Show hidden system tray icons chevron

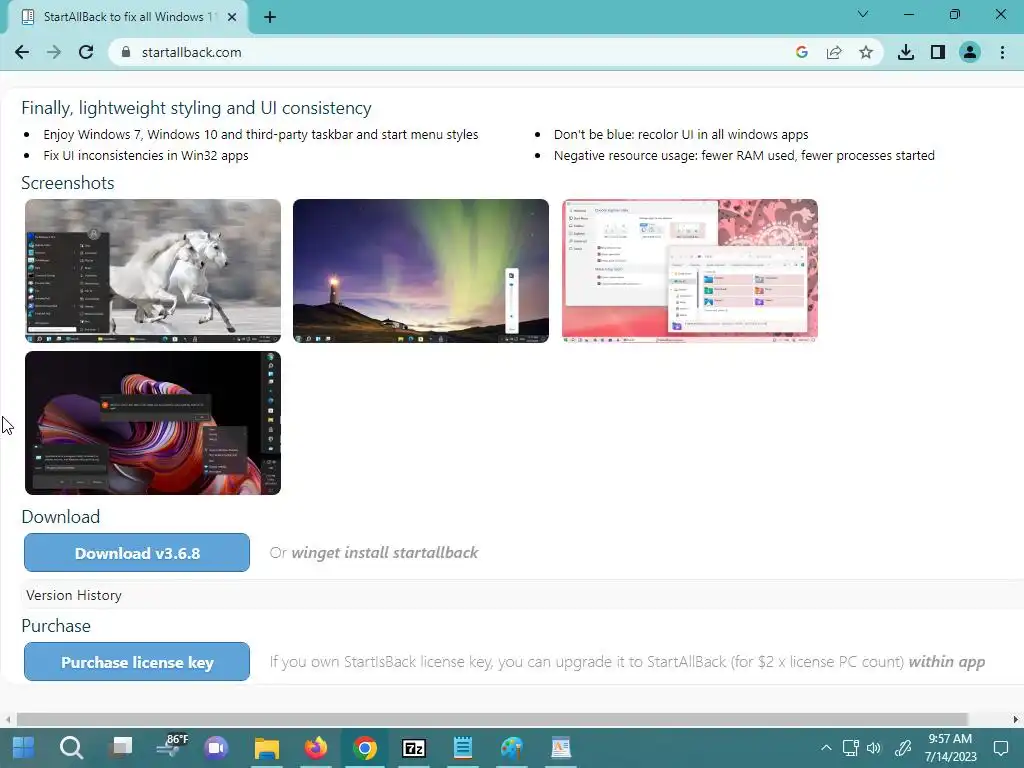coord(826,748)
